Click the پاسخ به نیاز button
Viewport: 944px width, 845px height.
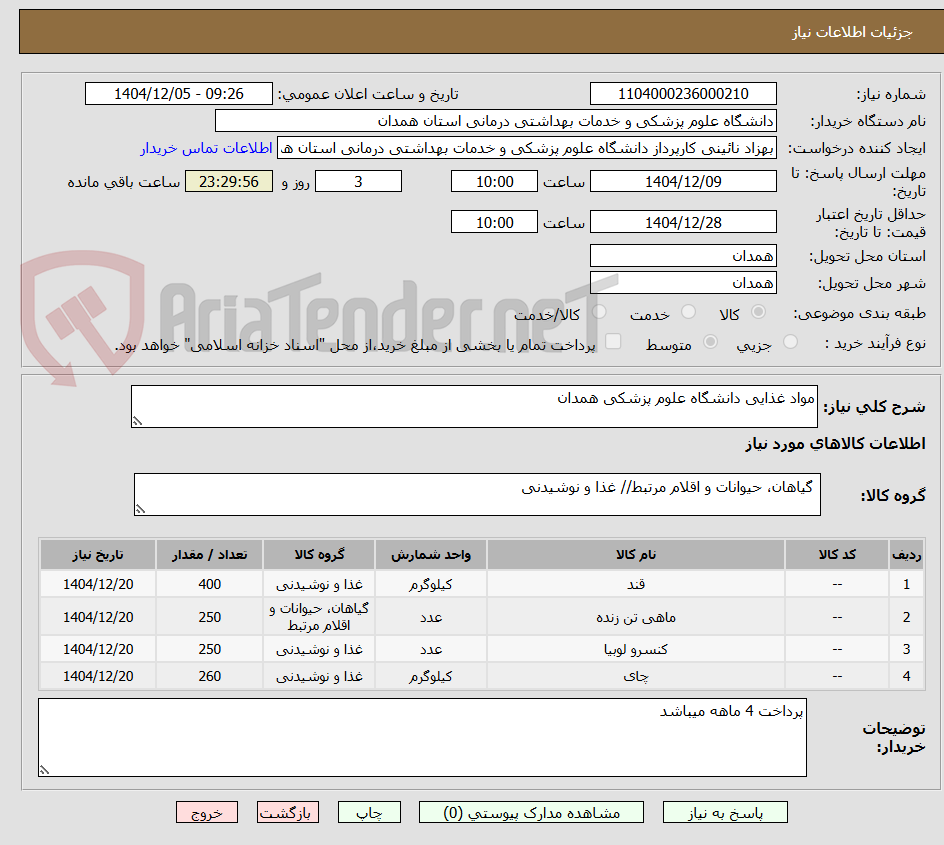tap(725, 812)
